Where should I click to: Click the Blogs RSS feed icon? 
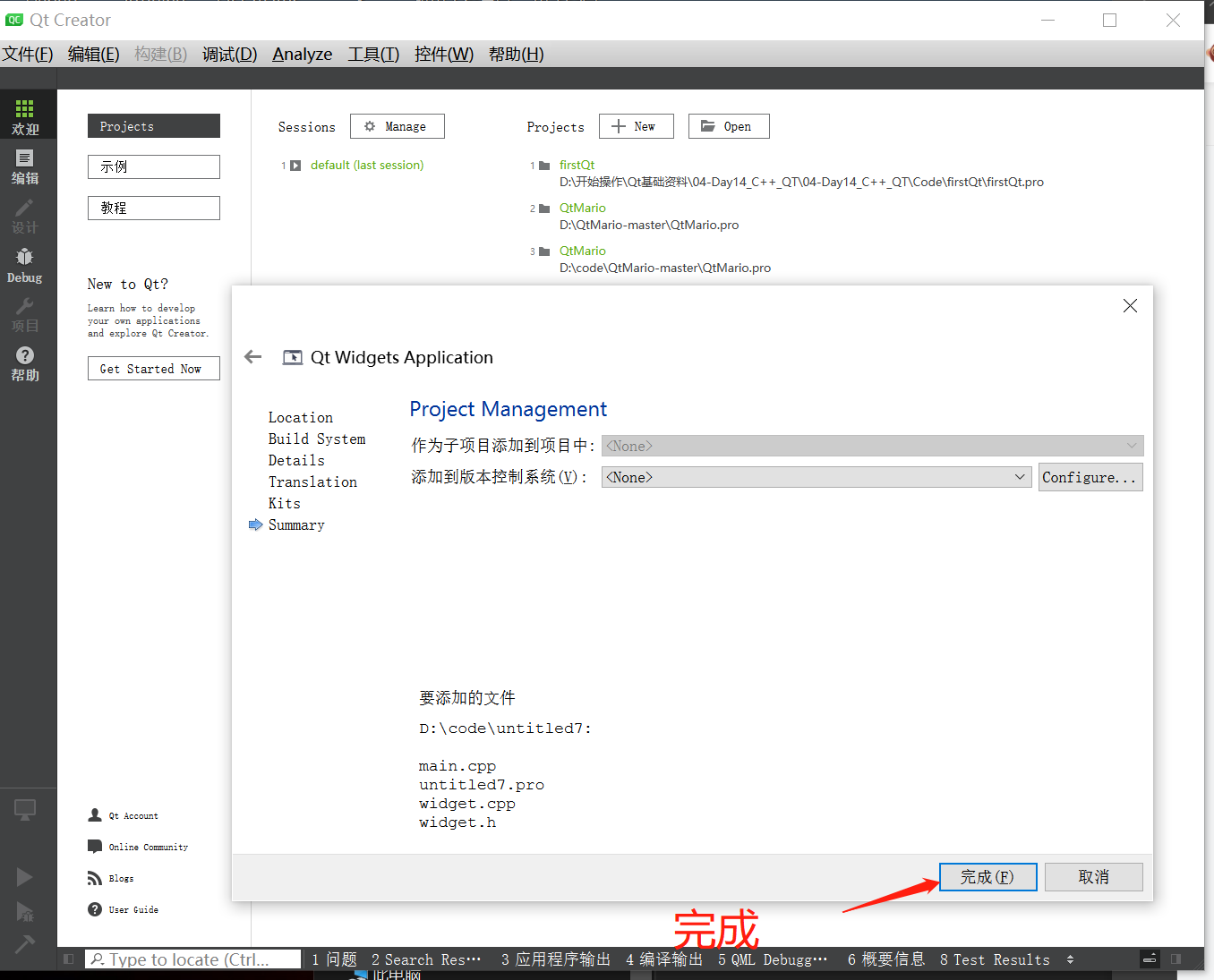click(x=95, y=878)
